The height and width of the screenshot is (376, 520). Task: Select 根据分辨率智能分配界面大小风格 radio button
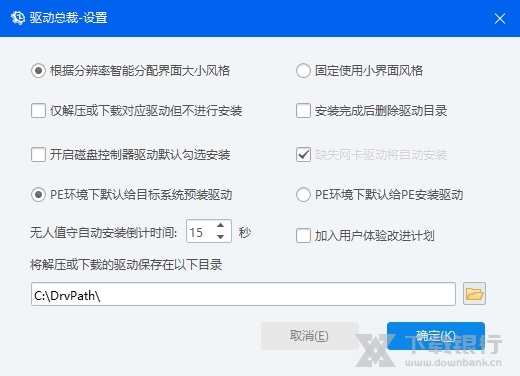point(38,71)
